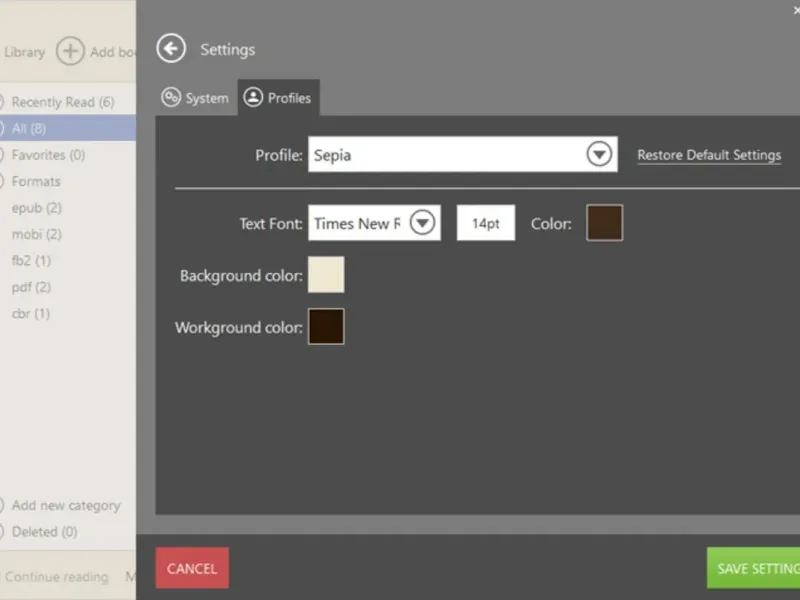Image resolution: width=800 pixels, height=600 pixels.
Task: Open Favorites (0) category
Action: 48,155
